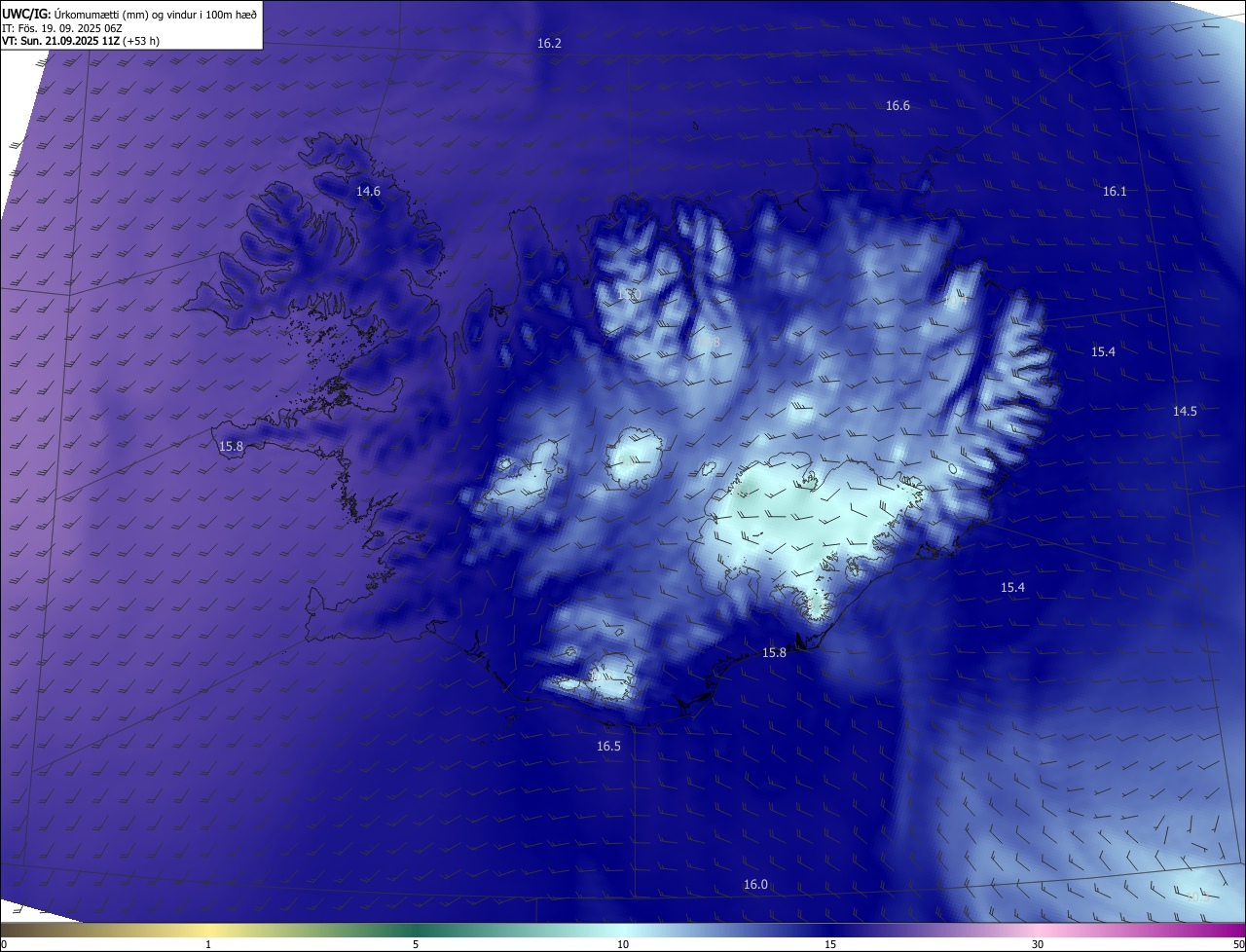Click the 10 tick on the color scale
This screenshot has height=952, width=1246.
[623, 944]
